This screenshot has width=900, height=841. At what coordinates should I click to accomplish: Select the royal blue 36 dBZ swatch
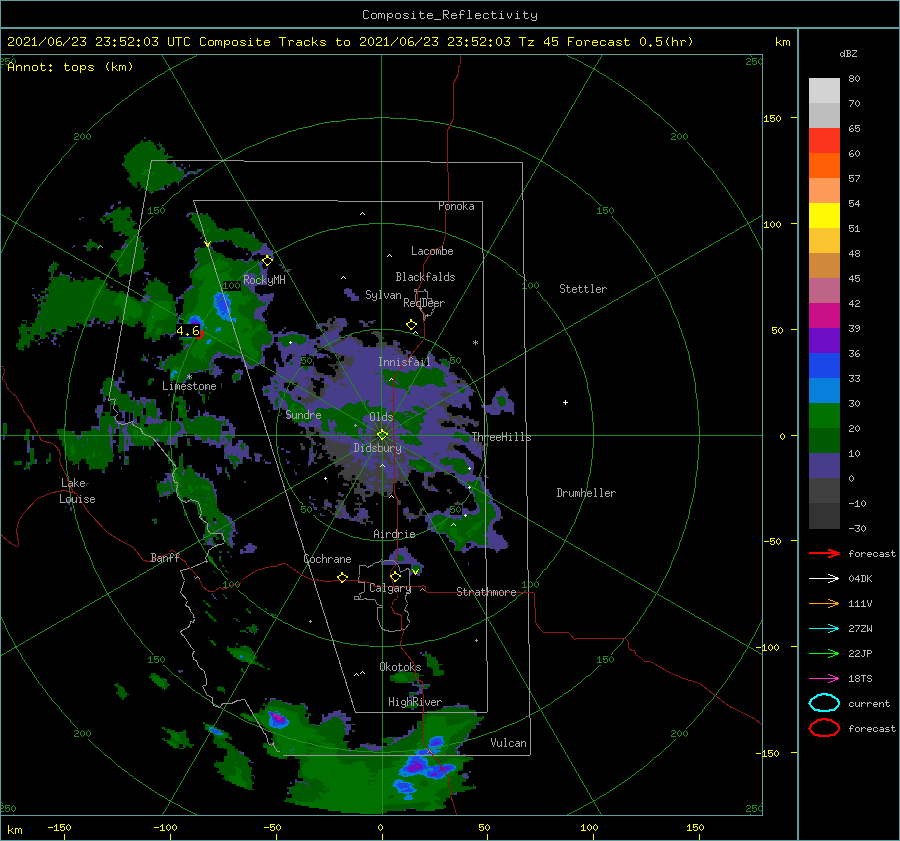click(x=824, y=365)
